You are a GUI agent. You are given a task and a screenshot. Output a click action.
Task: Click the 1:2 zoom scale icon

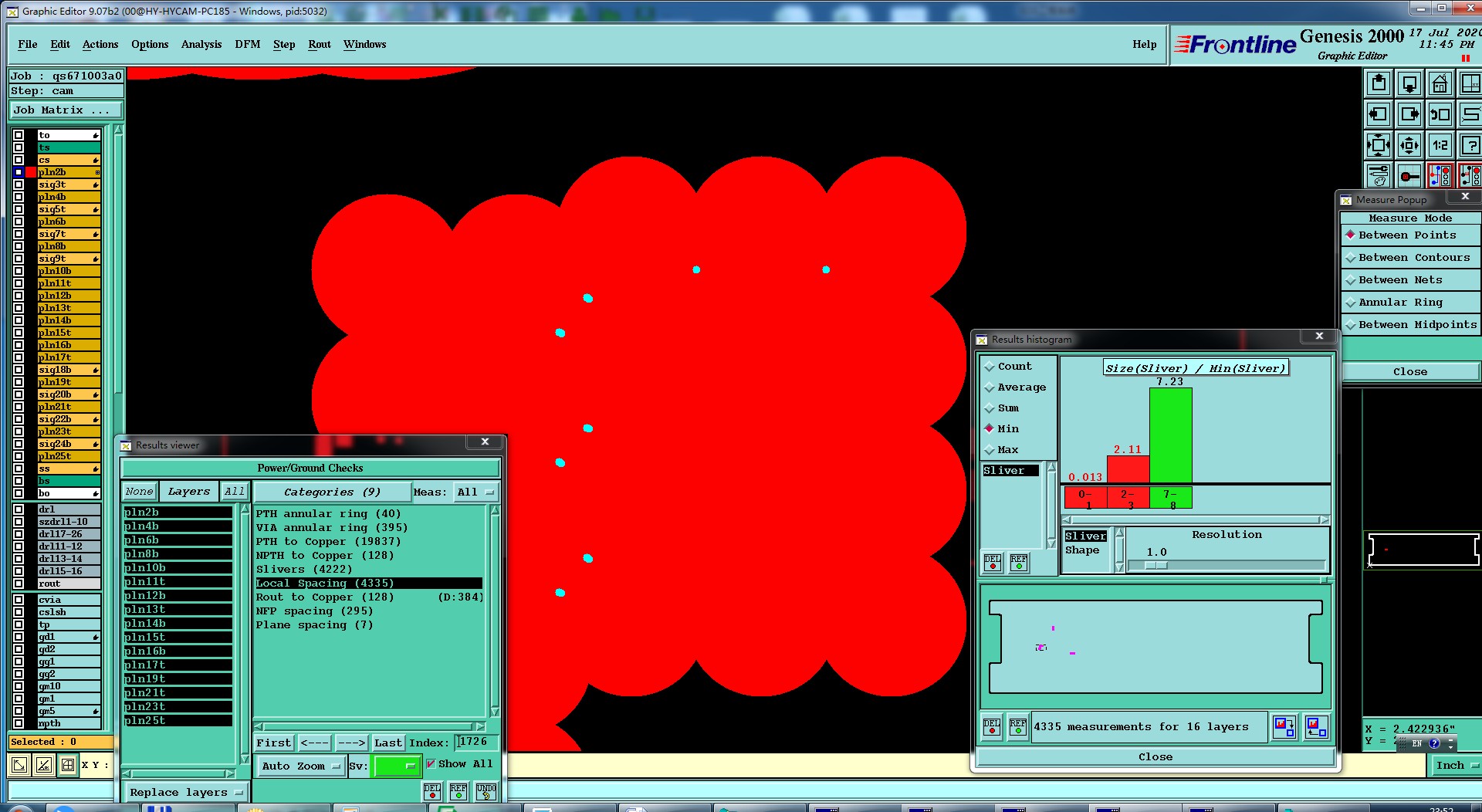(x=1440, y=145)
